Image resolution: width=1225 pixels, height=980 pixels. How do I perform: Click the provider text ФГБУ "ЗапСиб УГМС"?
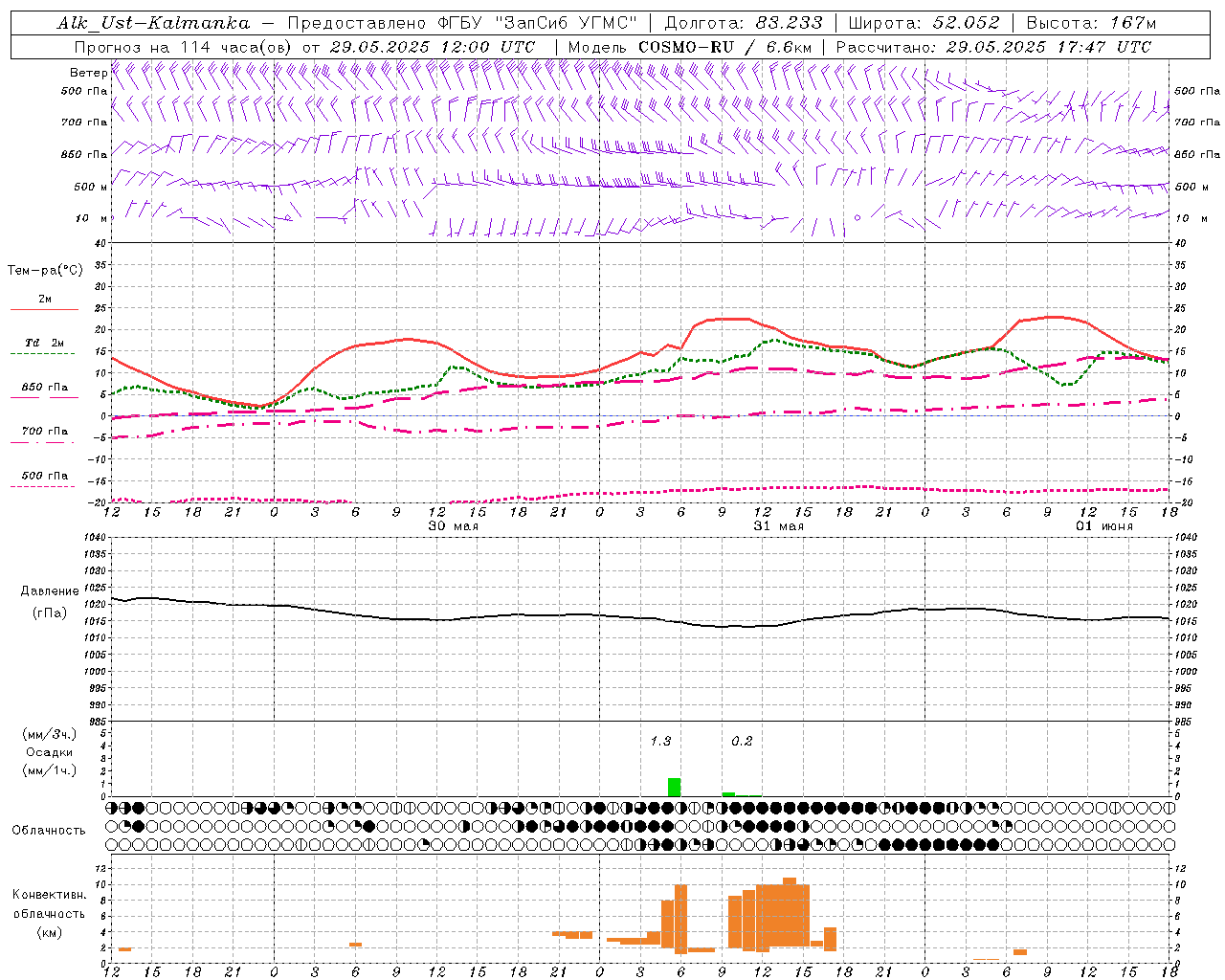[537, 23]
